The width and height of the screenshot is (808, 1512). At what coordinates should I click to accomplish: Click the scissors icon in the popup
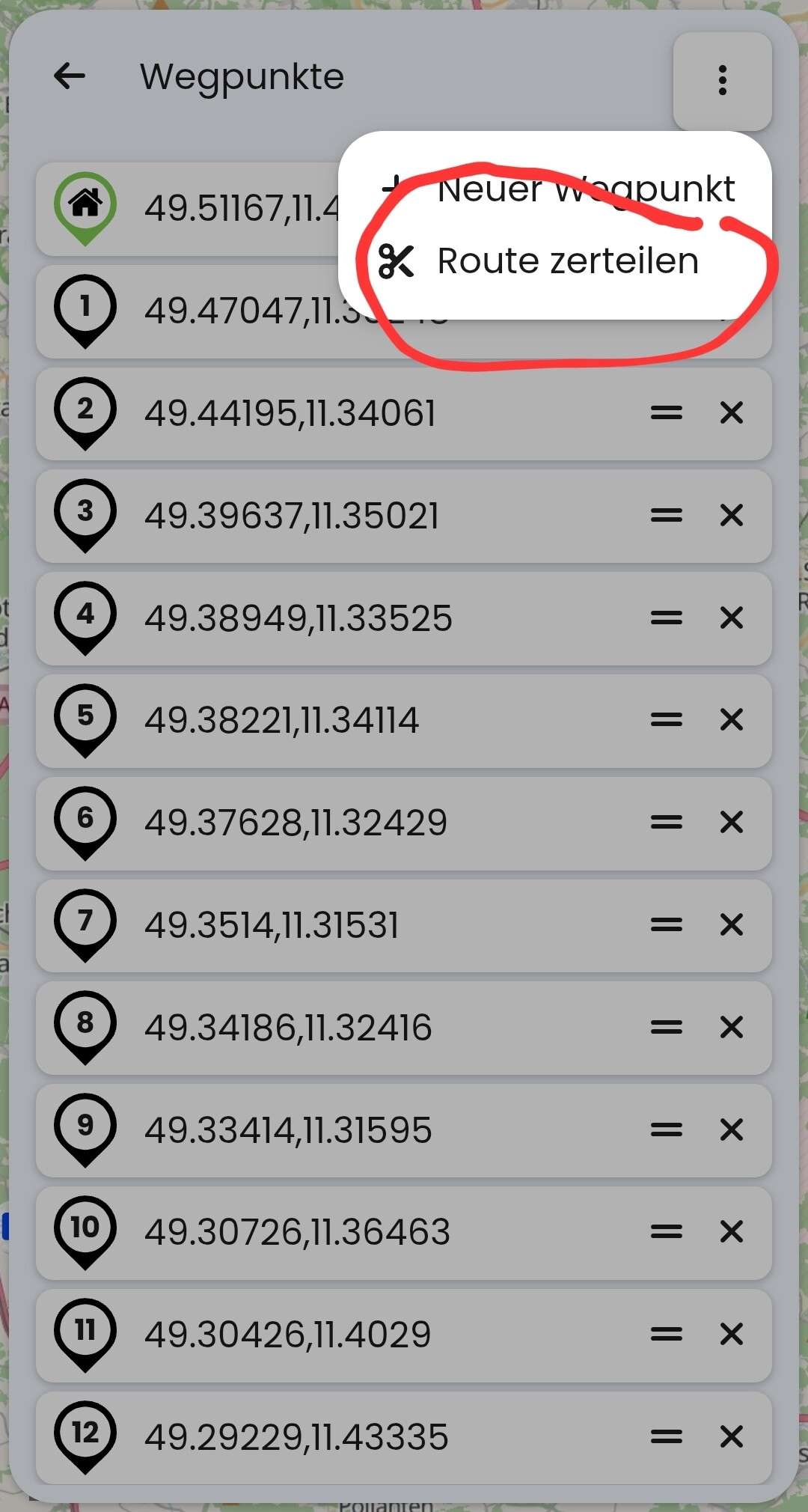click(396, 261)
